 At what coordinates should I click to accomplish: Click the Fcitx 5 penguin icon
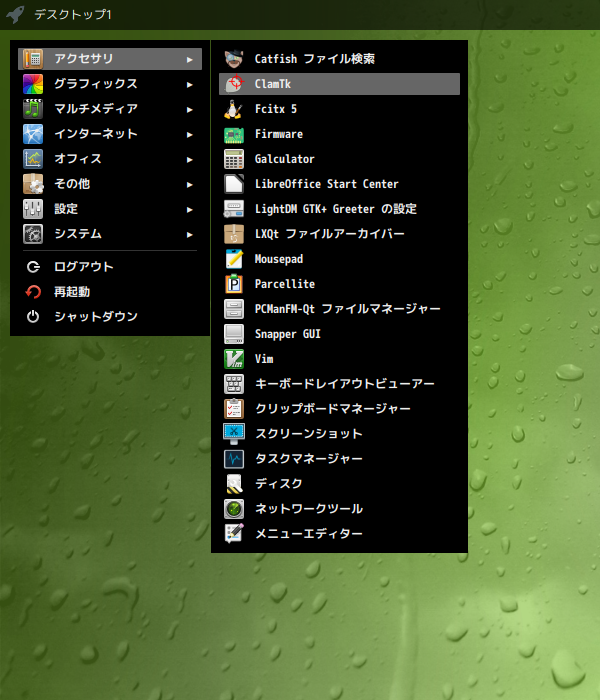(x=234, y=109)
